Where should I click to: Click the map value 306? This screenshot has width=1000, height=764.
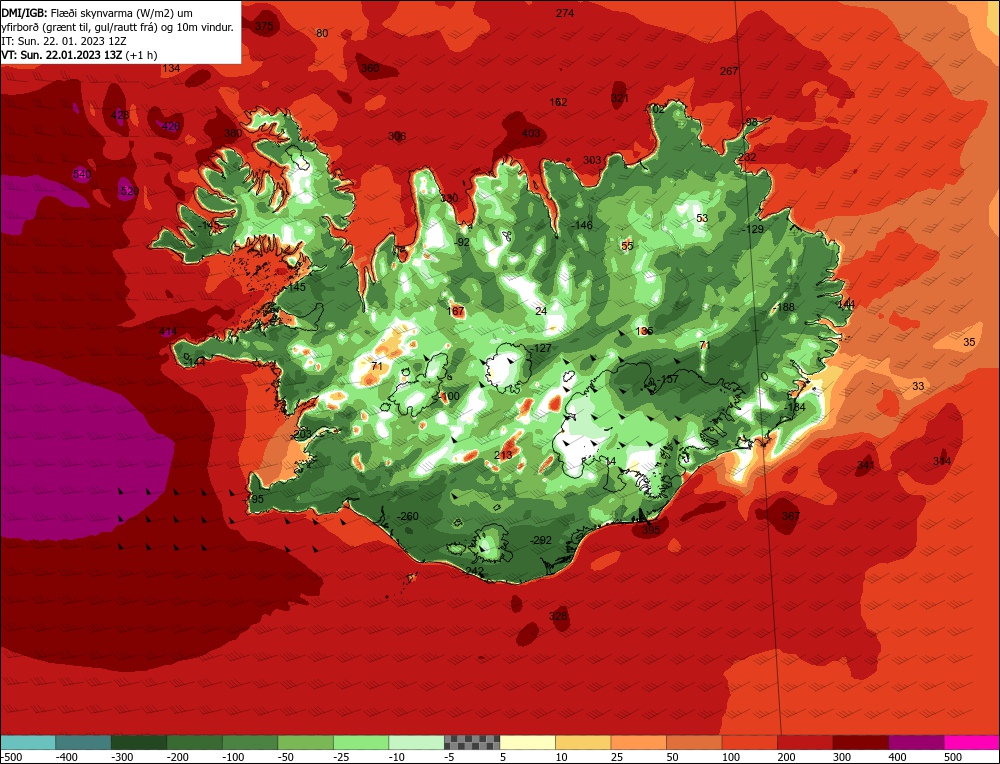[397, 136]
